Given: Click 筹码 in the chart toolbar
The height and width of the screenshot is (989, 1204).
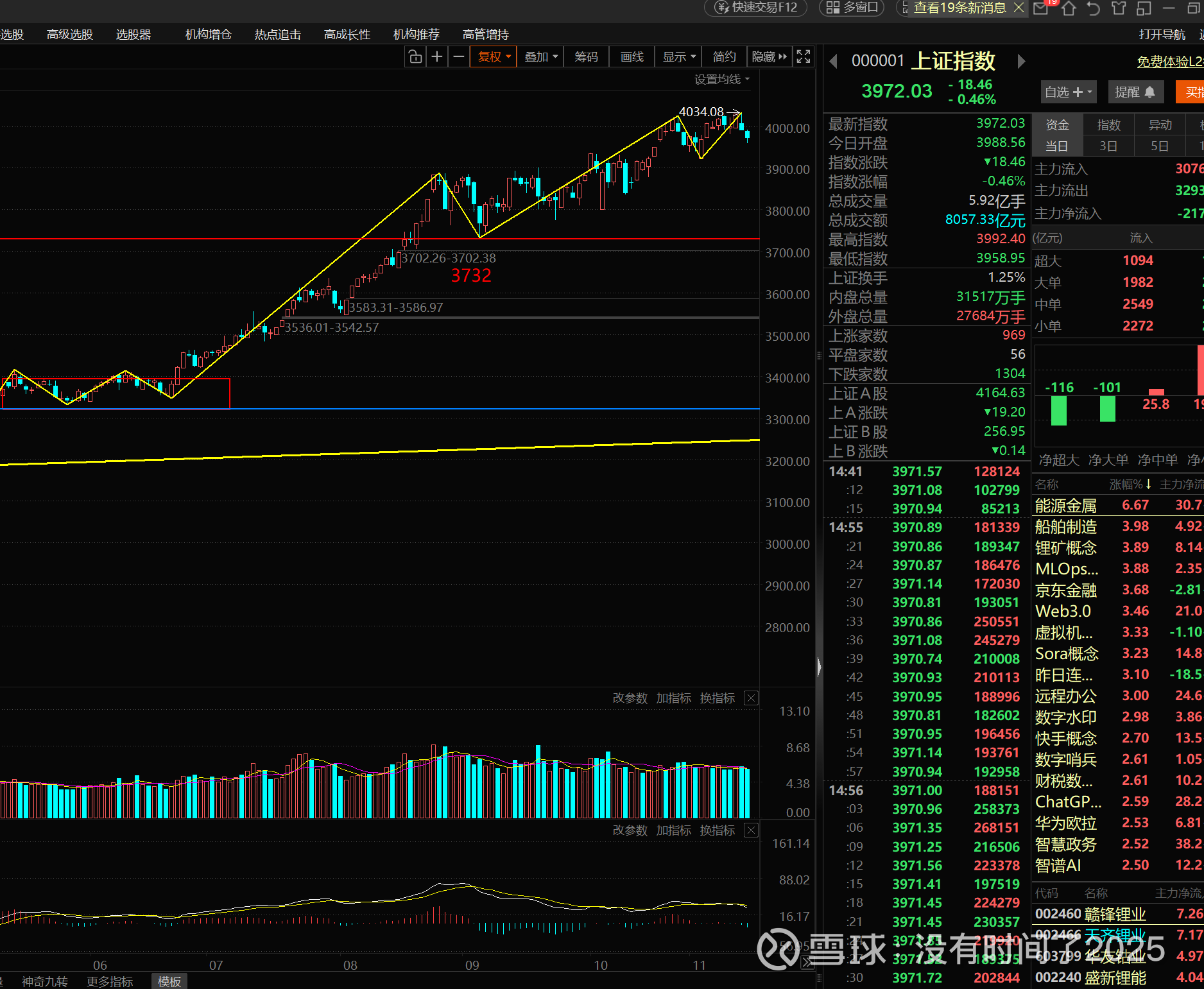Looking at the screenshot, I should click(586, 56).
